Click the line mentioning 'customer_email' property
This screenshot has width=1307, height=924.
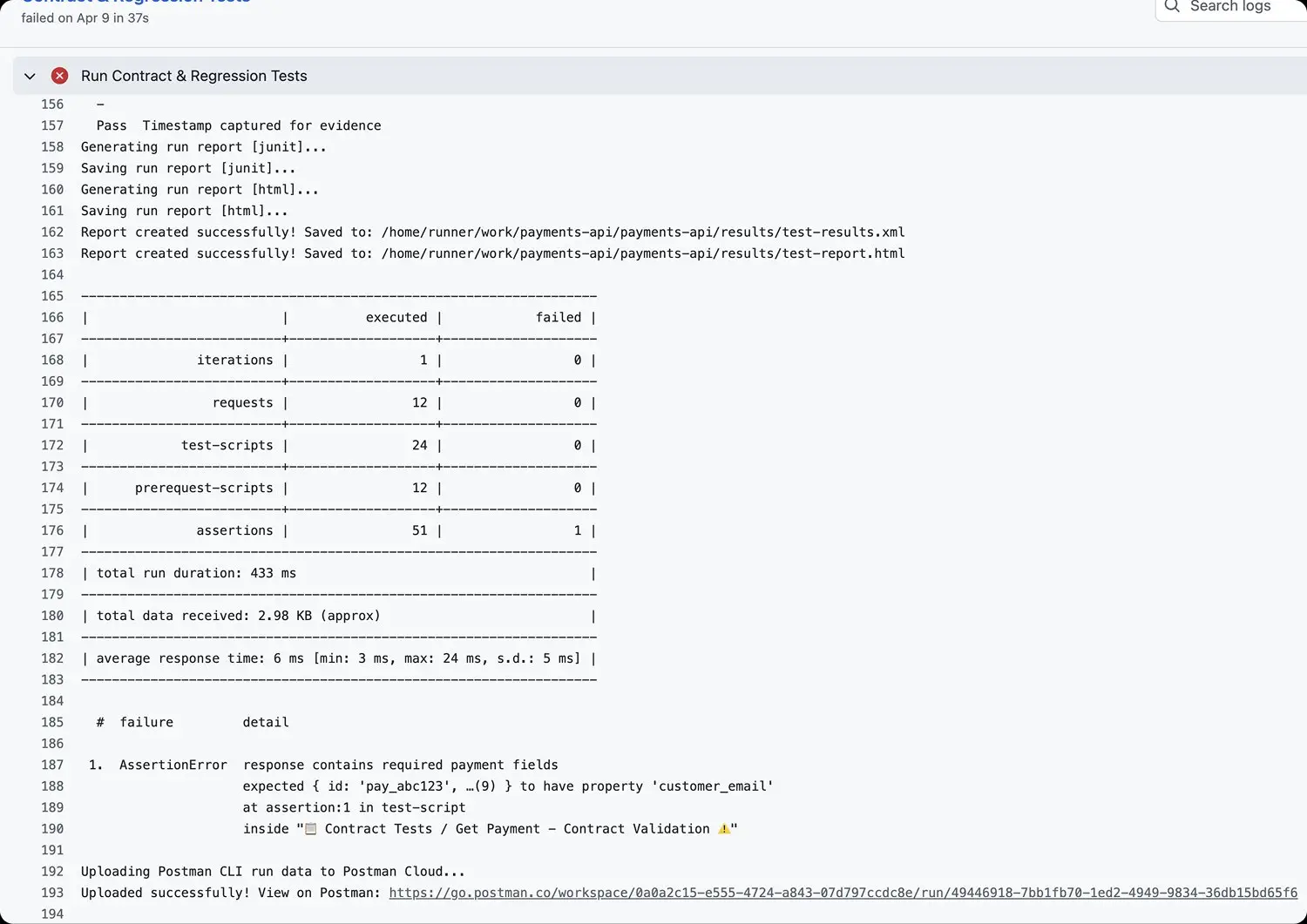[x=508, y=786]
